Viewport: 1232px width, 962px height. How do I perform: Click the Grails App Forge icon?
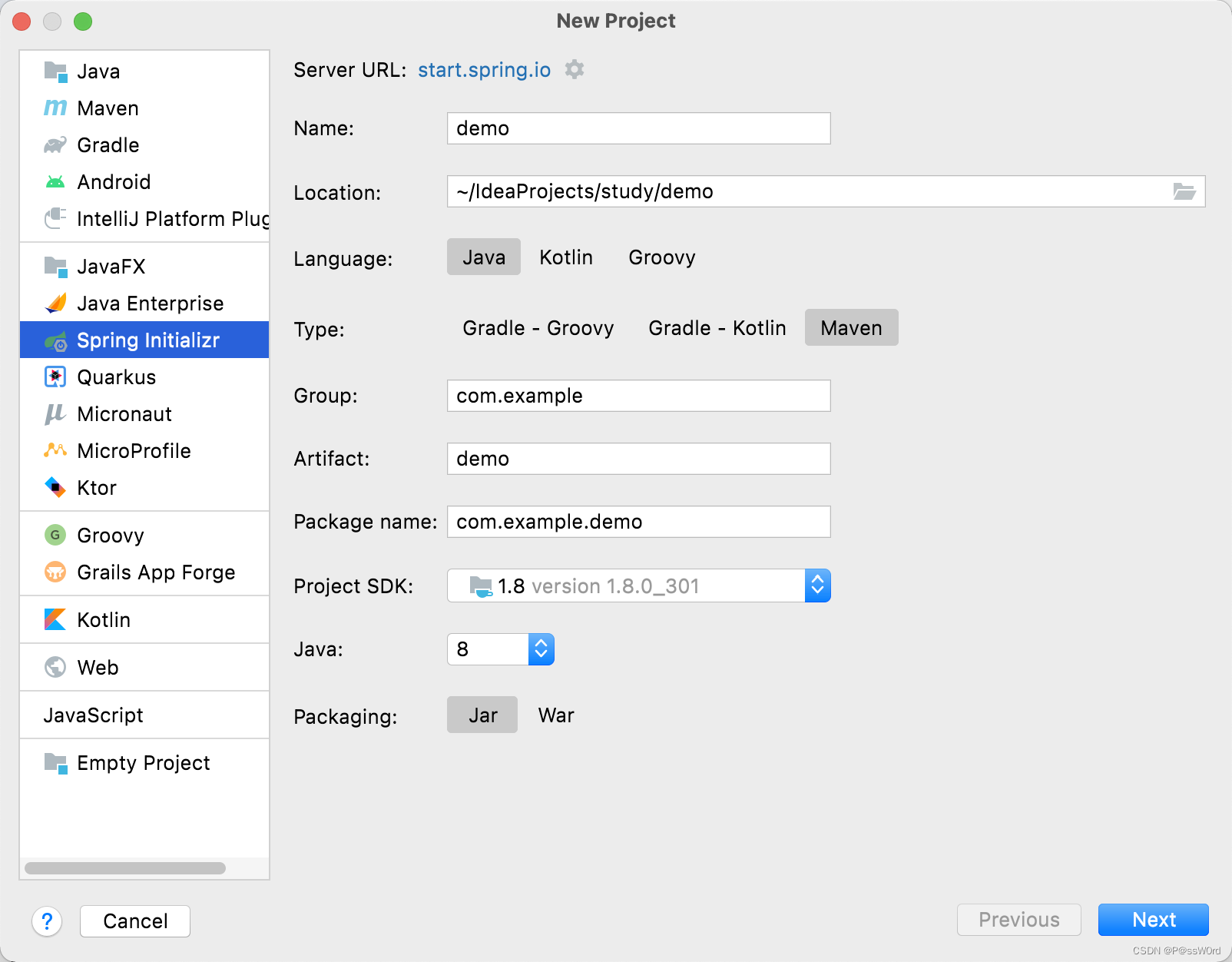[55, 572]
